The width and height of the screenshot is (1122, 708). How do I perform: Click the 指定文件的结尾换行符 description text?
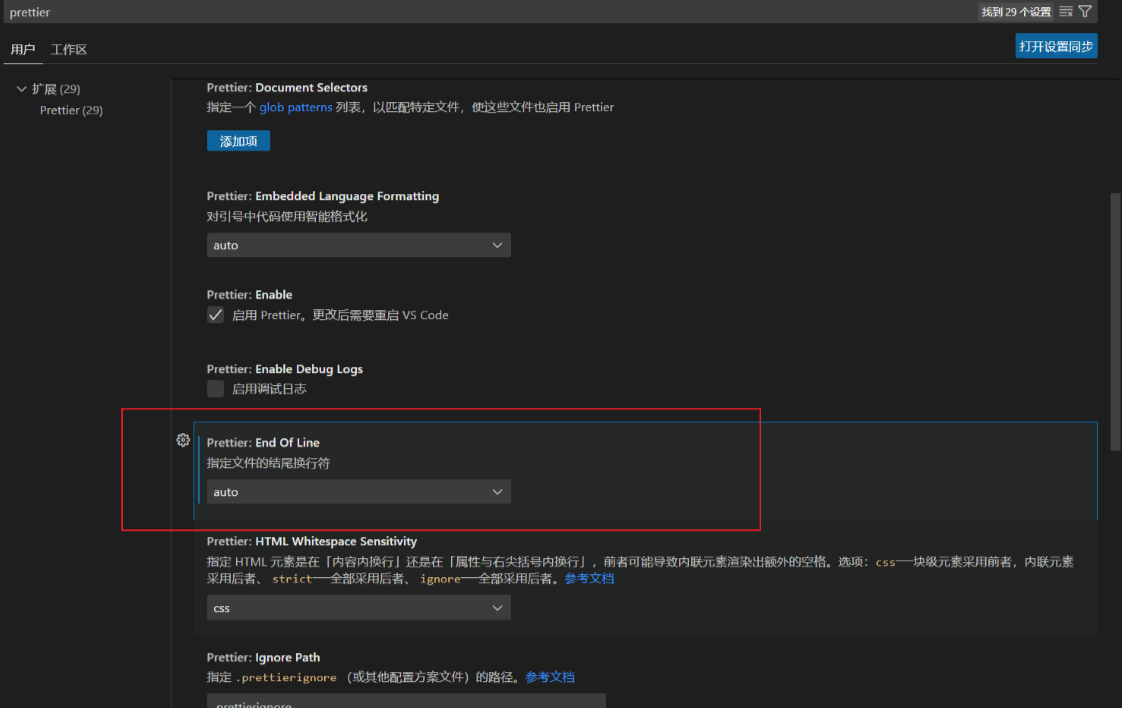click(268, 463)
